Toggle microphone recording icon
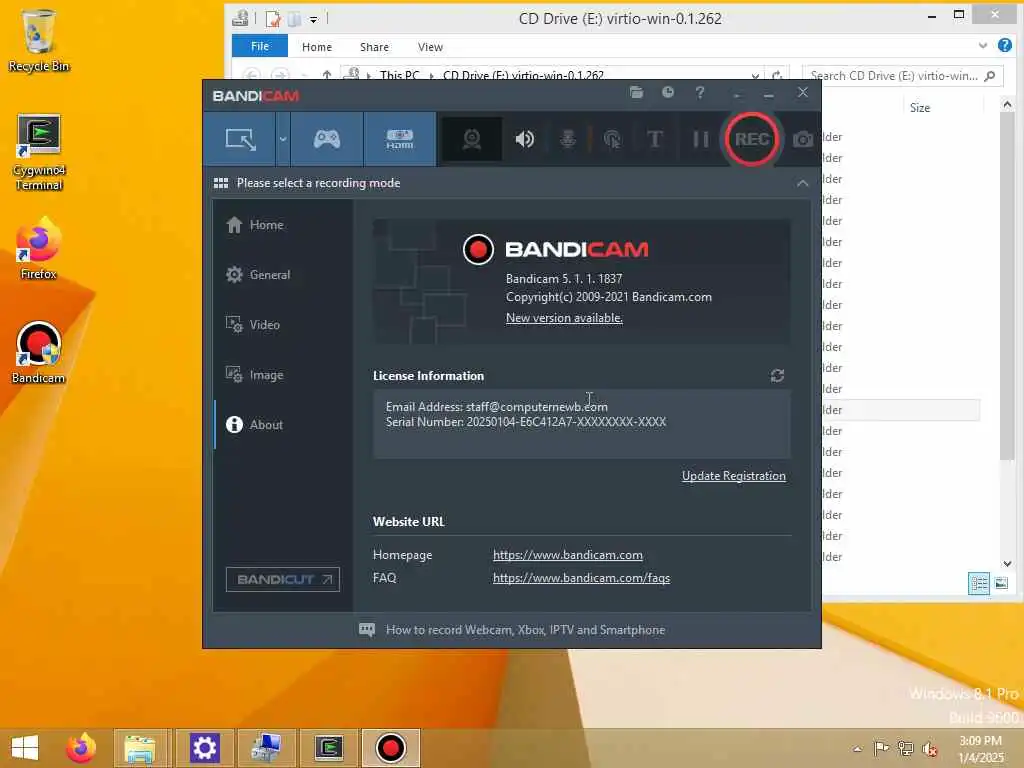Viewport: 1024px width, 768px height. coord(568,139)
